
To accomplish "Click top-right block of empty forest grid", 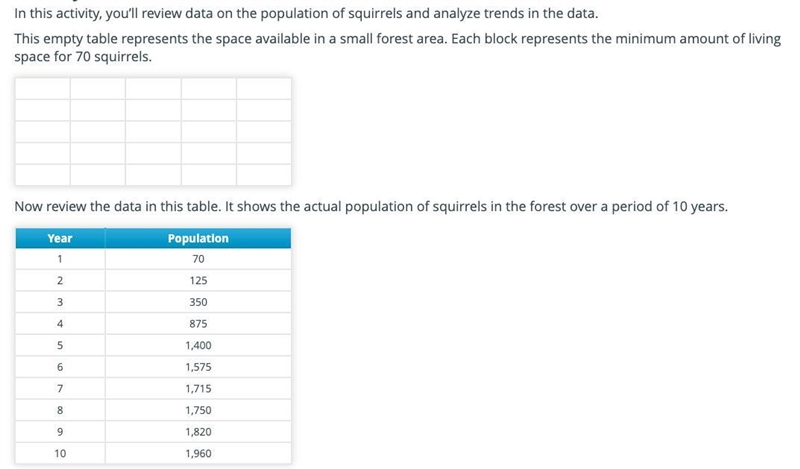I will coord(264,89).
